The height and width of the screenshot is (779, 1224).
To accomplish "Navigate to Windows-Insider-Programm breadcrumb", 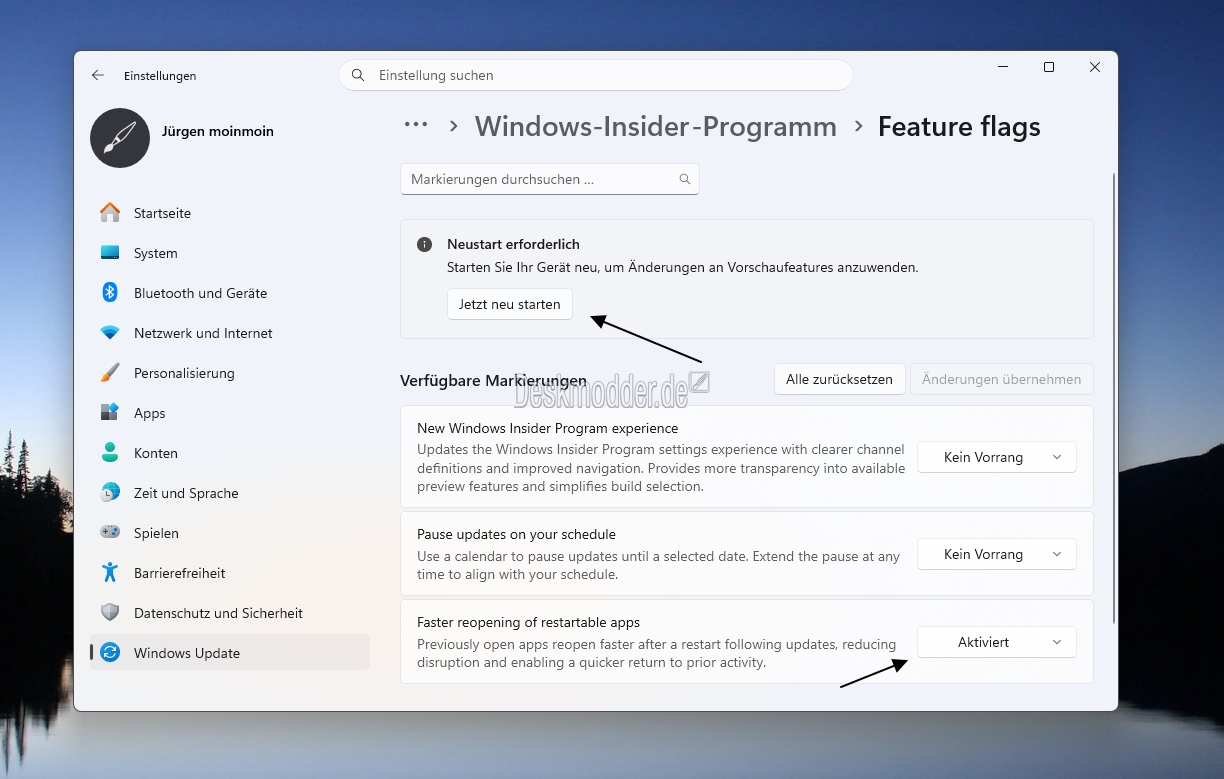I will [655, 127].
